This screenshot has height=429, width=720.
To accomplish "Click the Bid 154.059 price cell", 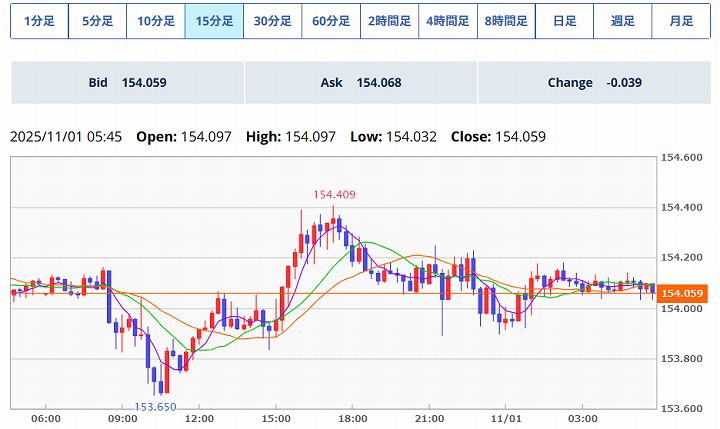I will pos(127,83).
